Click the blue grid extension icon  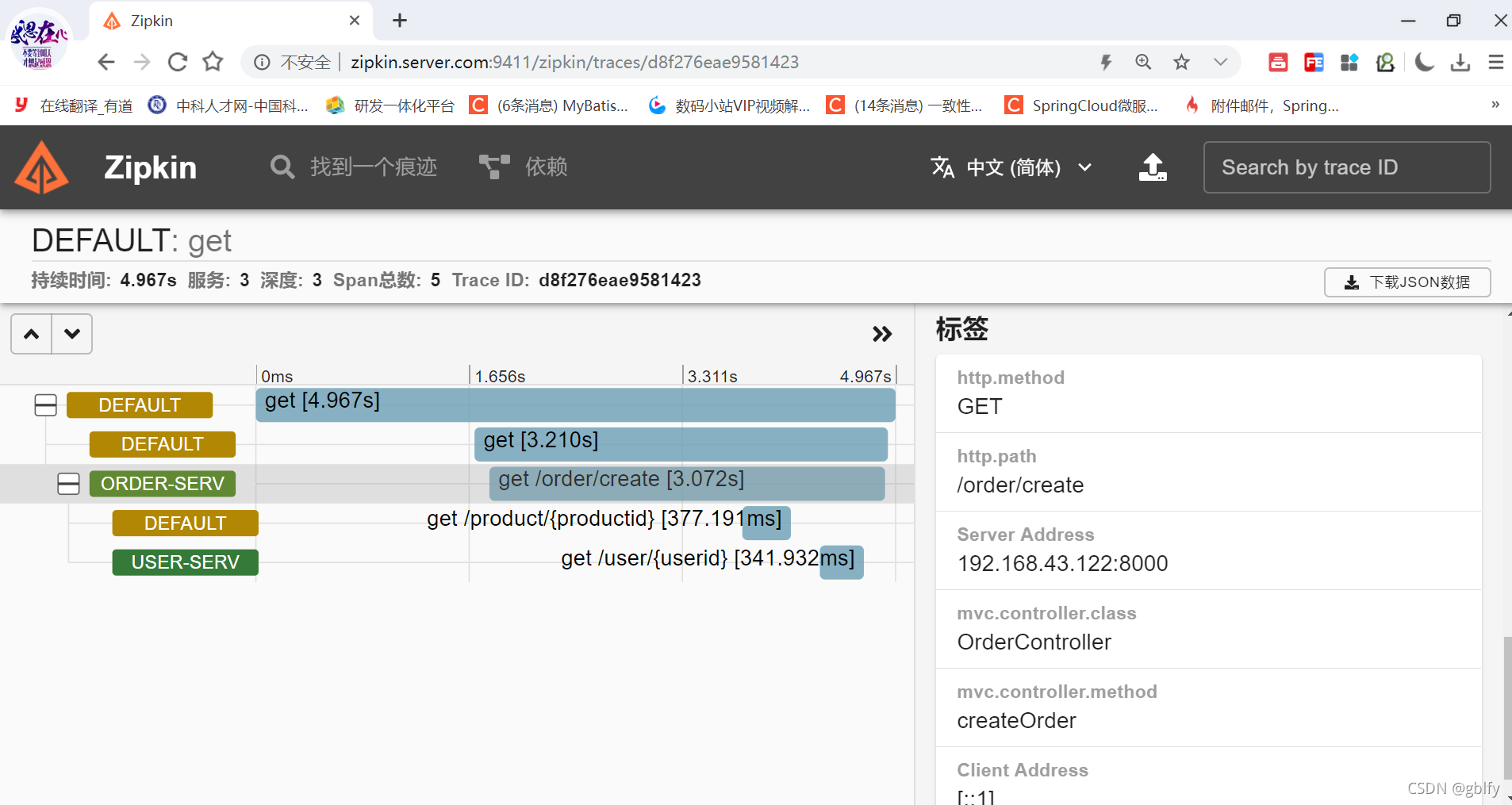[x=1349, y=62]
